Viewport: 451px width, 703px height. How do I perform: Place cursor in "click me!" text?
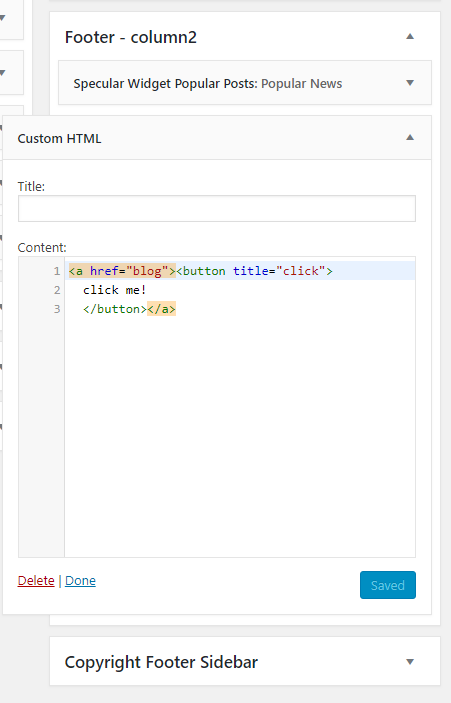[114, 290]
